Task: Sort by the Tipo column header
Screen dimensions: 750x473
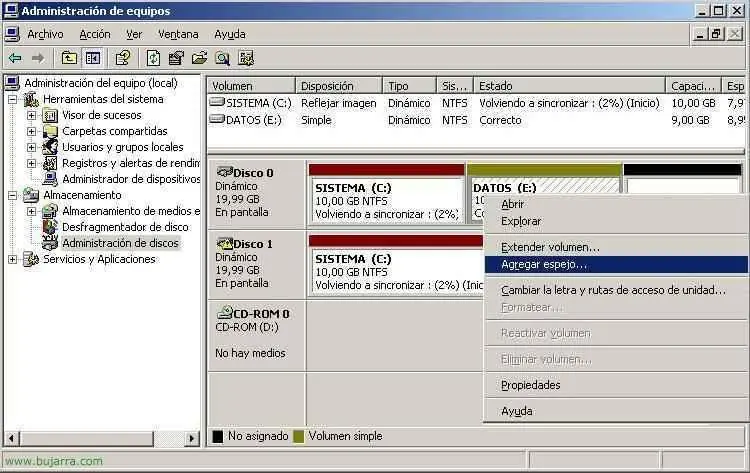Action: (409, 86)
